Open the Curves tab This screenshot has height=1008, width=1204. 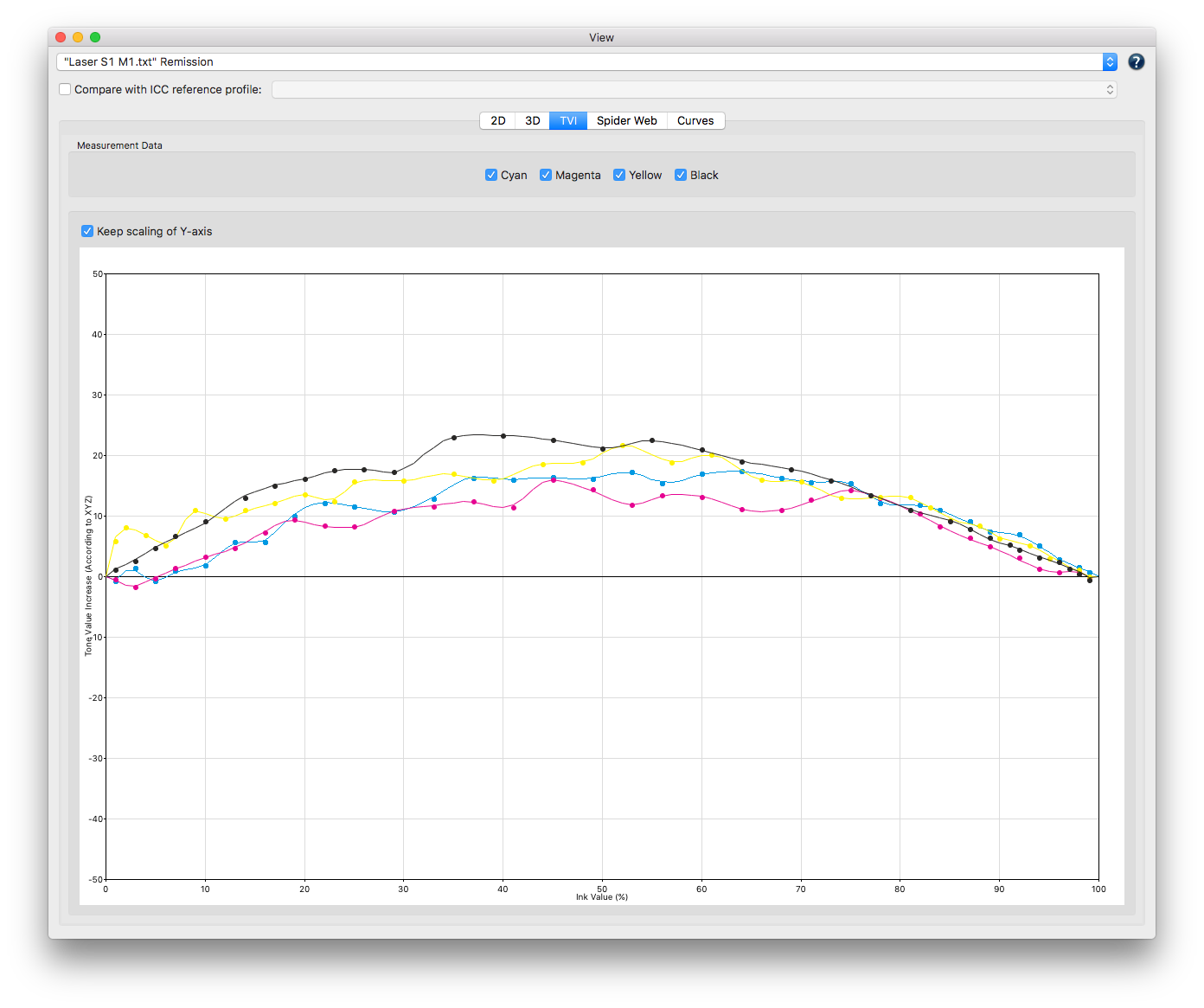click(695, 120)
